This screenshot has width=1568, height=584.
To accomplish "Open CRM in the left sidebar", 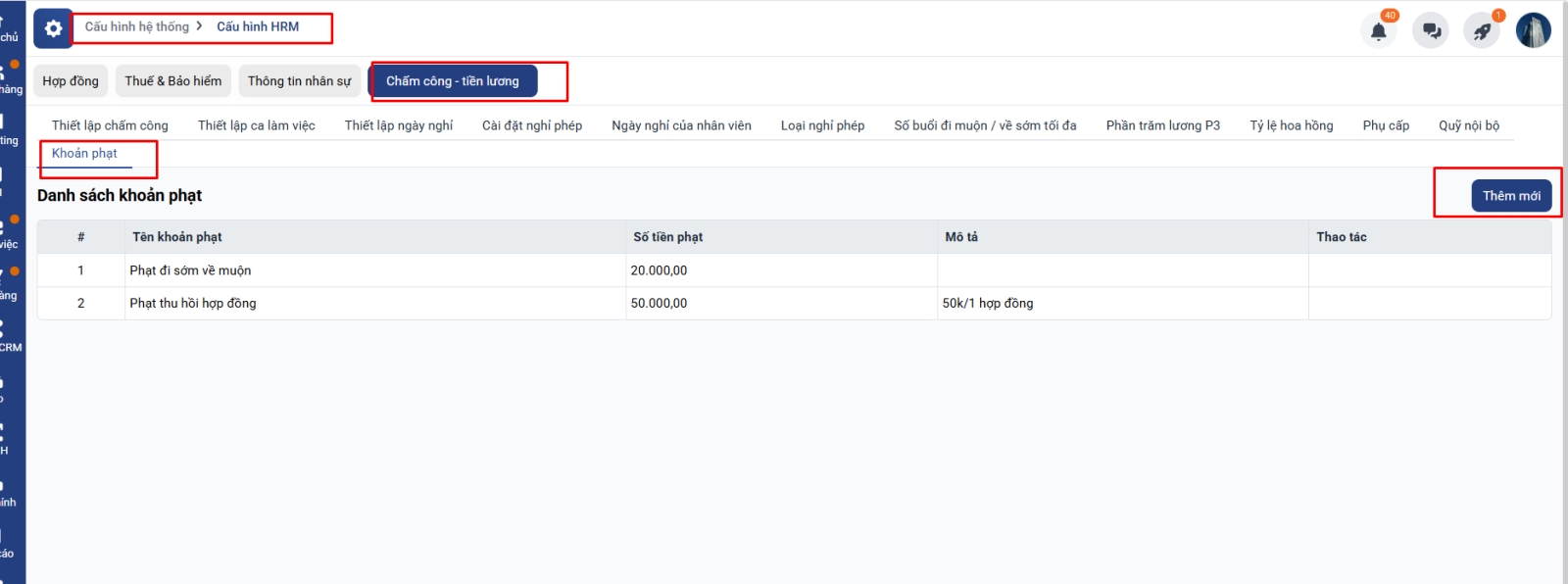I will click(10, 338).
